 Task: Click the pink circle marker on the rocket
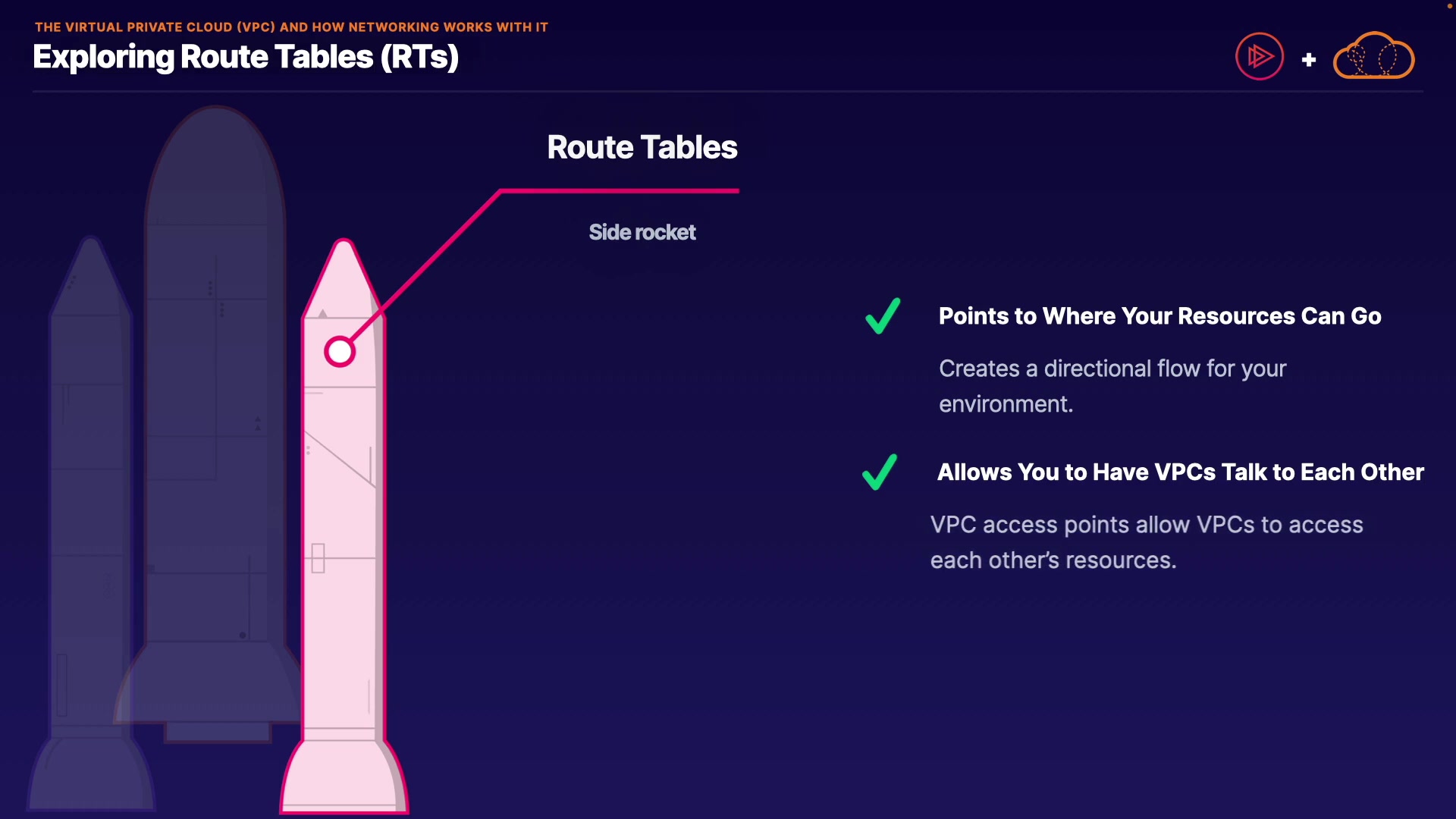point(340,352)
